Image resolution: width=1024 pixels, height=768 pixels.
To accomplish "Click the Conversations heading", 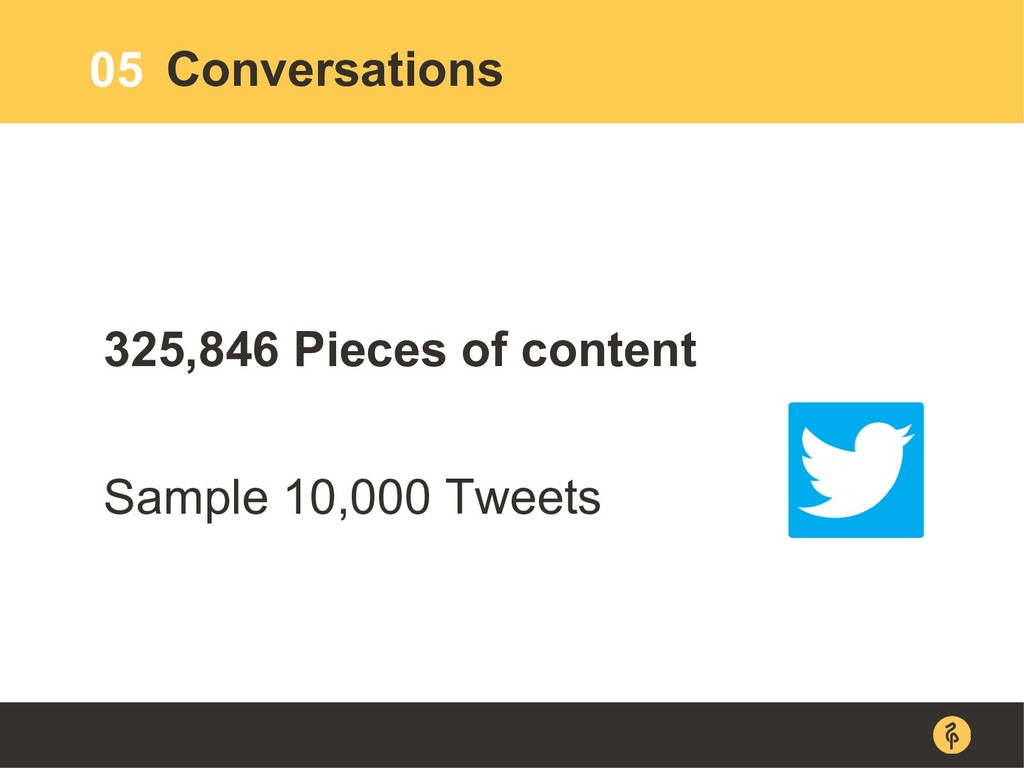I will pyautogui.click(x=335, y=69).
